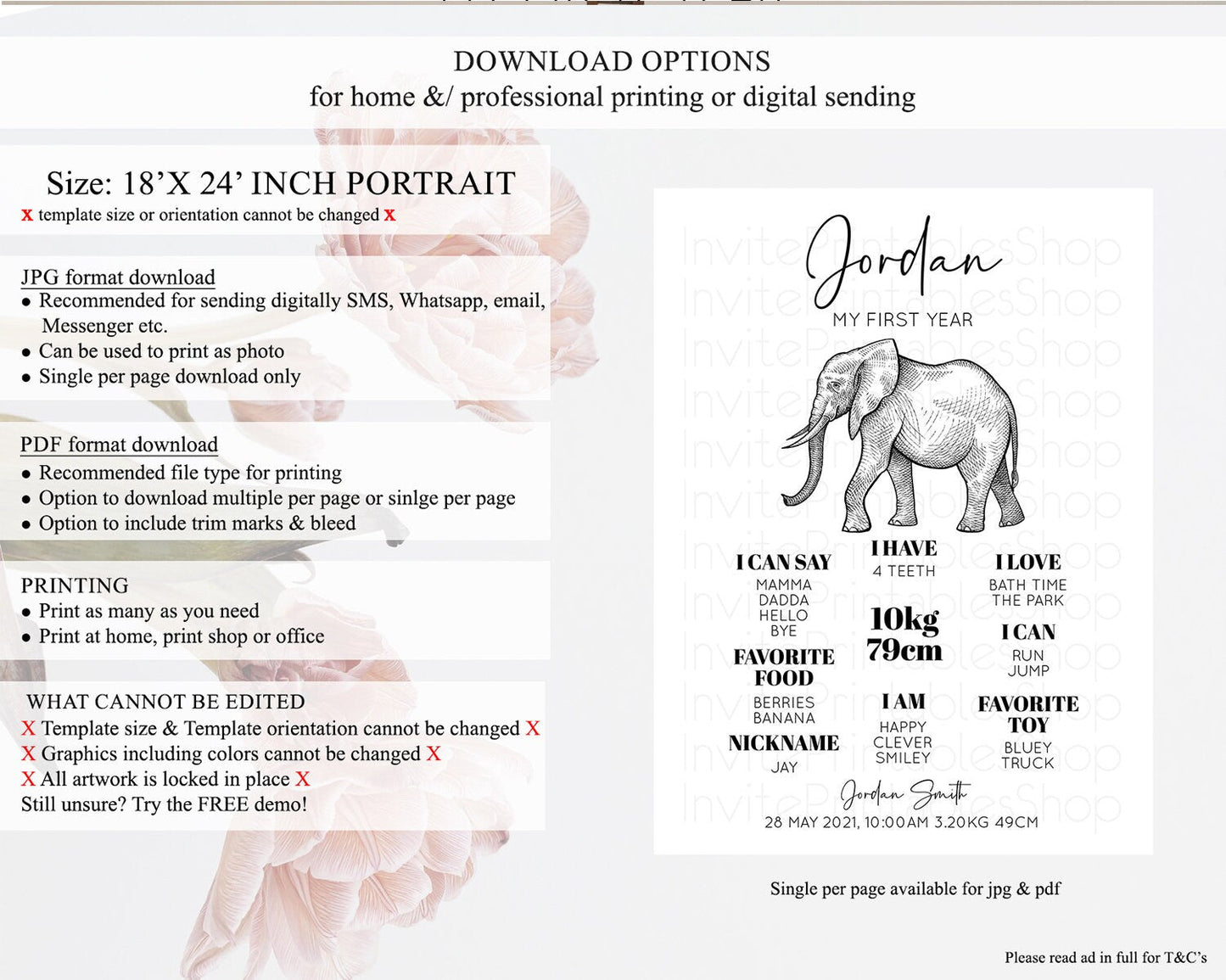Click 'Still unsure? Try the FREE demo!' text

point(164,804)
